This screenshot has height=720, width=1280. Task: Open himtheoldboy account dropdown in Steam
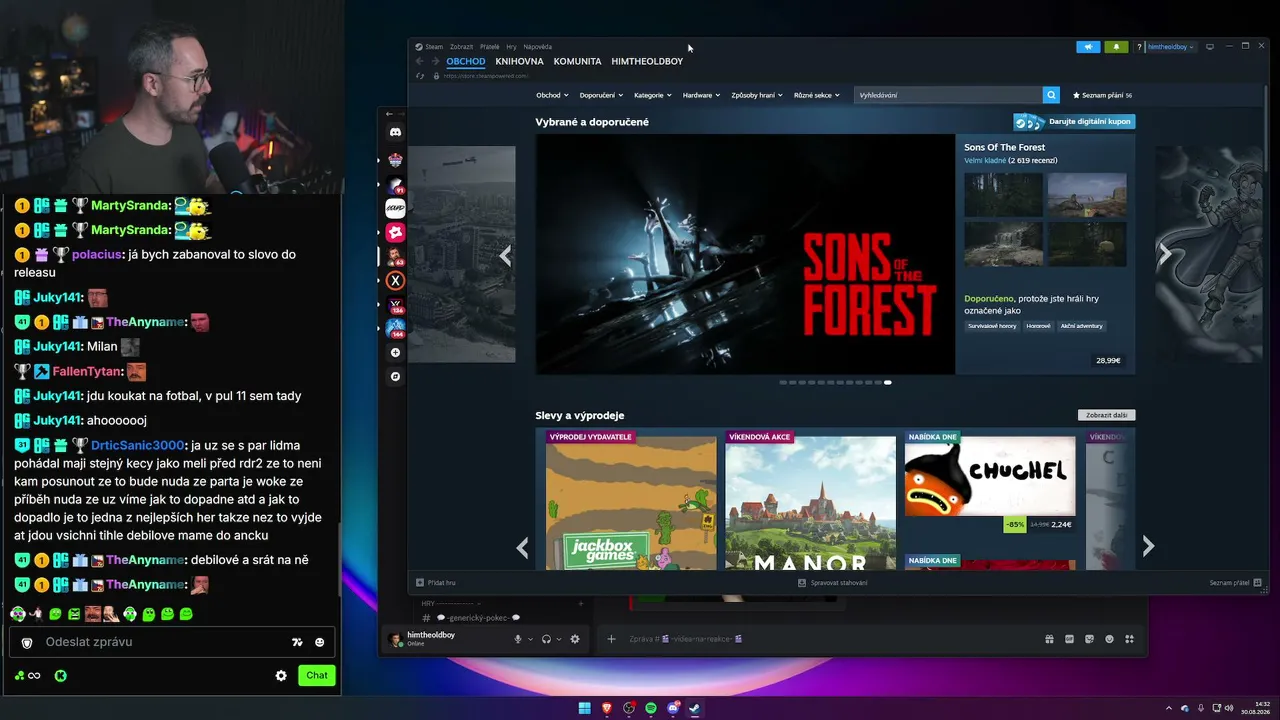pyautogui.click(x=1170, y=47)
